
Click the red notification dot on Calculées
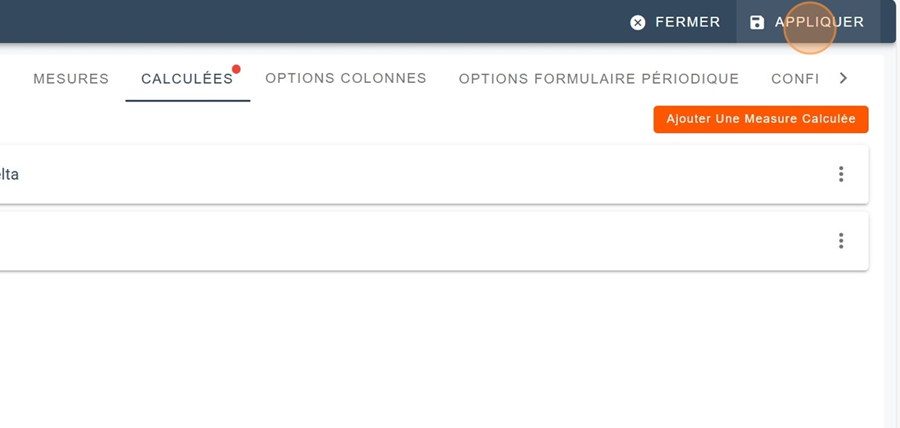237,69
